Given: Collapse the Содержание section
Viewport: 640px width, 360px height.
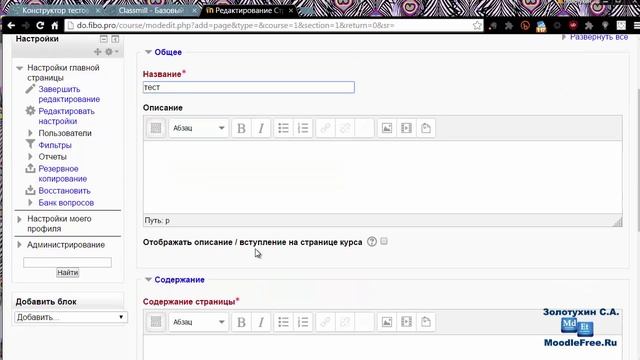Looking at the screenshot, I should (148, 280).
